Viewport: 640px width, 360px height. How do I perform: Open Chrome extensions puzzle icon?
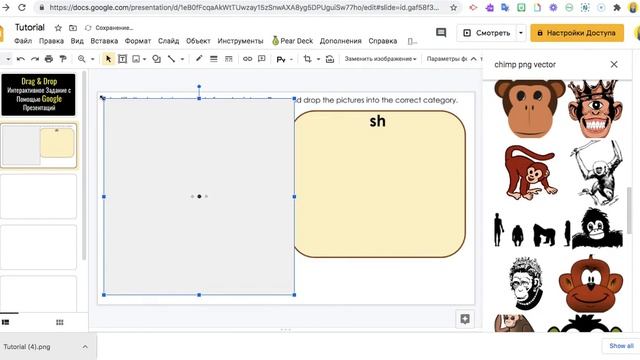pos(617,7)
